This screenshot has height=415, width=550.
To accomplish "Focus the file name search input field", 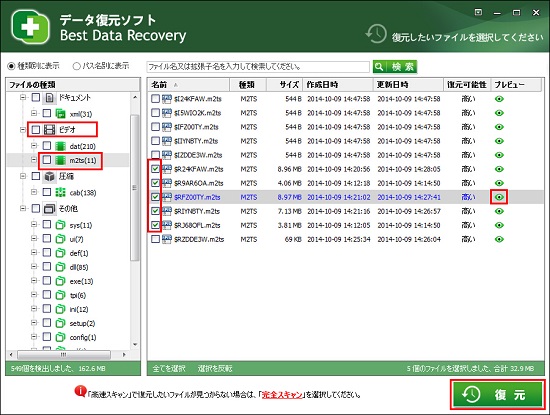I will click(258, 67).
